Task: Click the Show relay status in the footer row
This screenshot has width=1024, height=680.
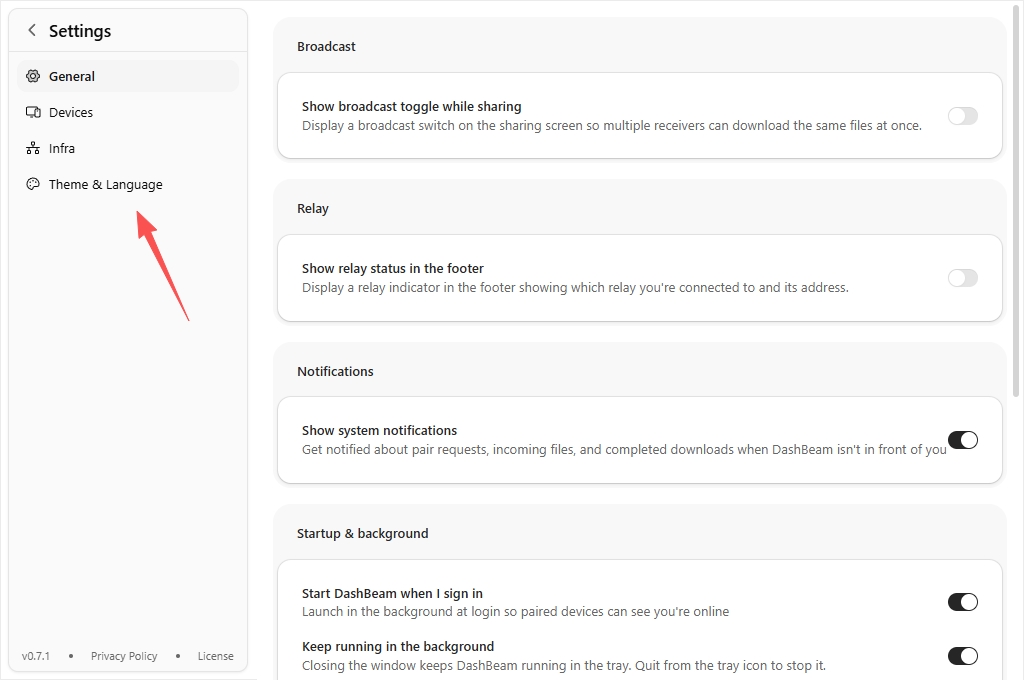Action: pos(639,278)
